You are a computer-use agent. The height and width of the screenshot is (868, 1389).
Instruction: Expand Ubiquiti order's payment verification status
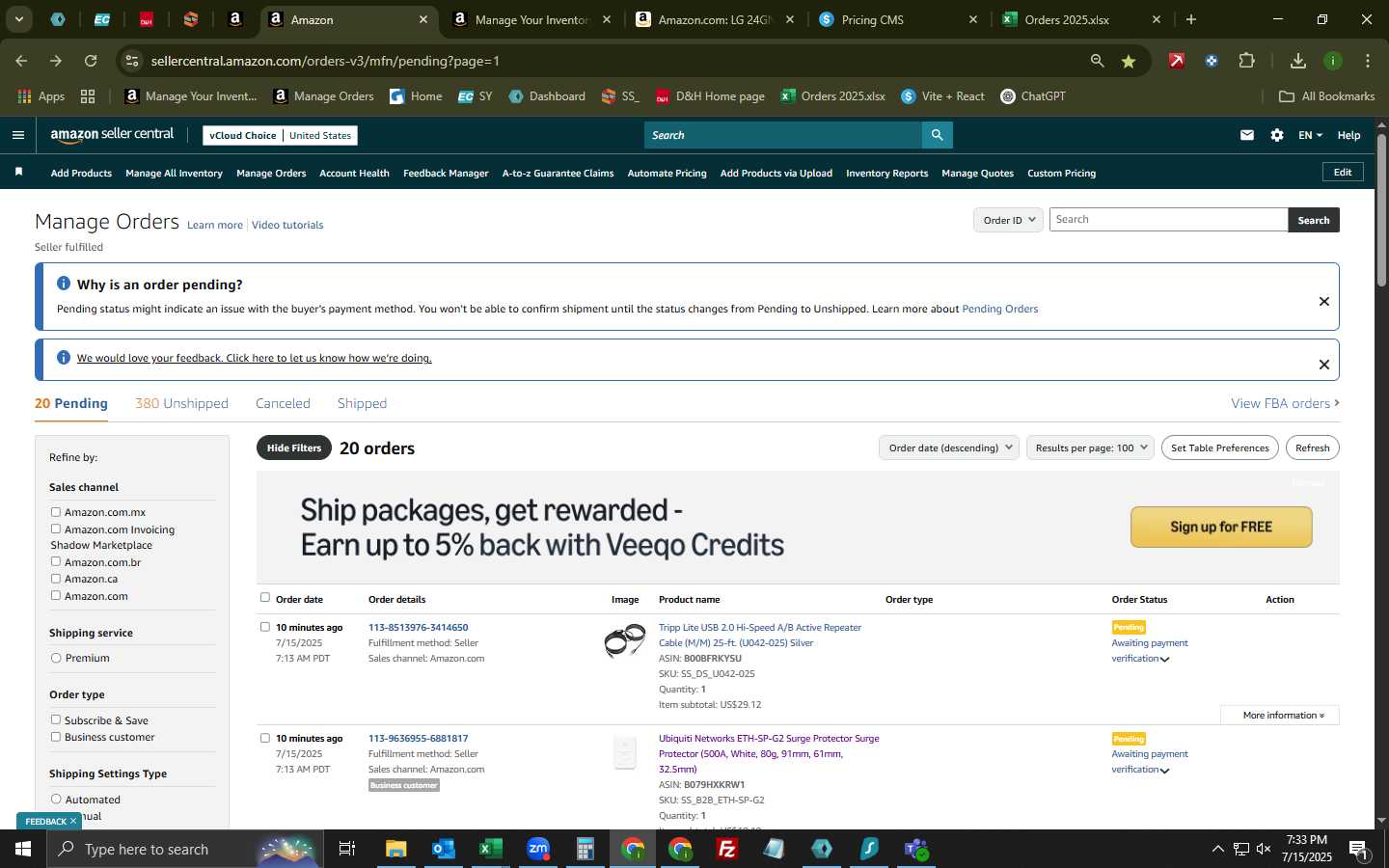click(1165, 771)
